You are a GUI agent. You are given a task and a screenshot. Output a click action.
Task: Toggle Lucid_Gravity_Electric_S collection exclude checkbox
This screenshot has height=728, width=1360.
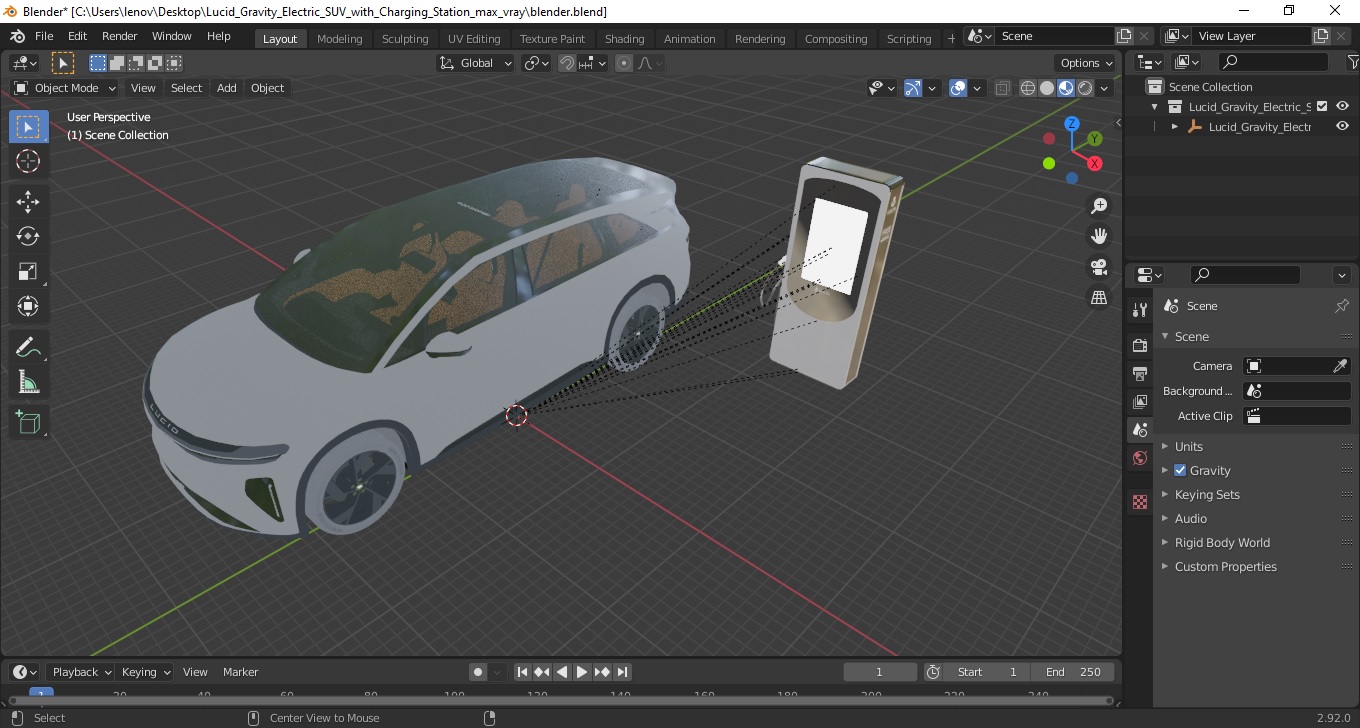click(1322, 106)
